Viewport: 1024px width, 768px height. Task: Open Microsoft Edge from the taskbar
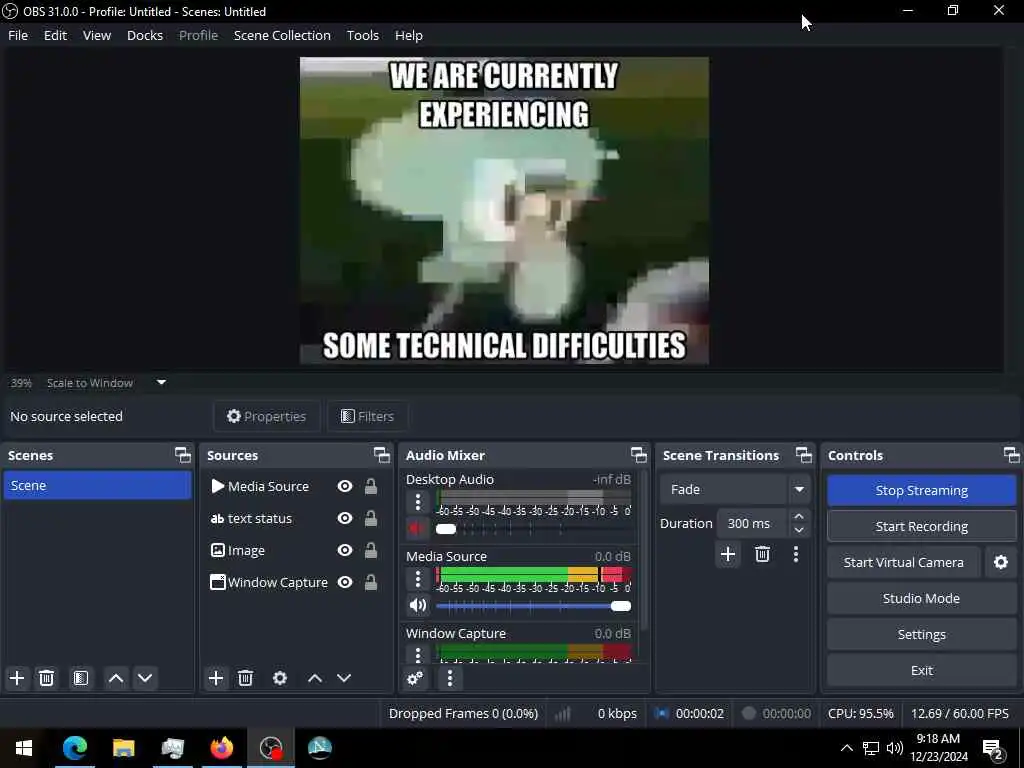pos(75,748)
